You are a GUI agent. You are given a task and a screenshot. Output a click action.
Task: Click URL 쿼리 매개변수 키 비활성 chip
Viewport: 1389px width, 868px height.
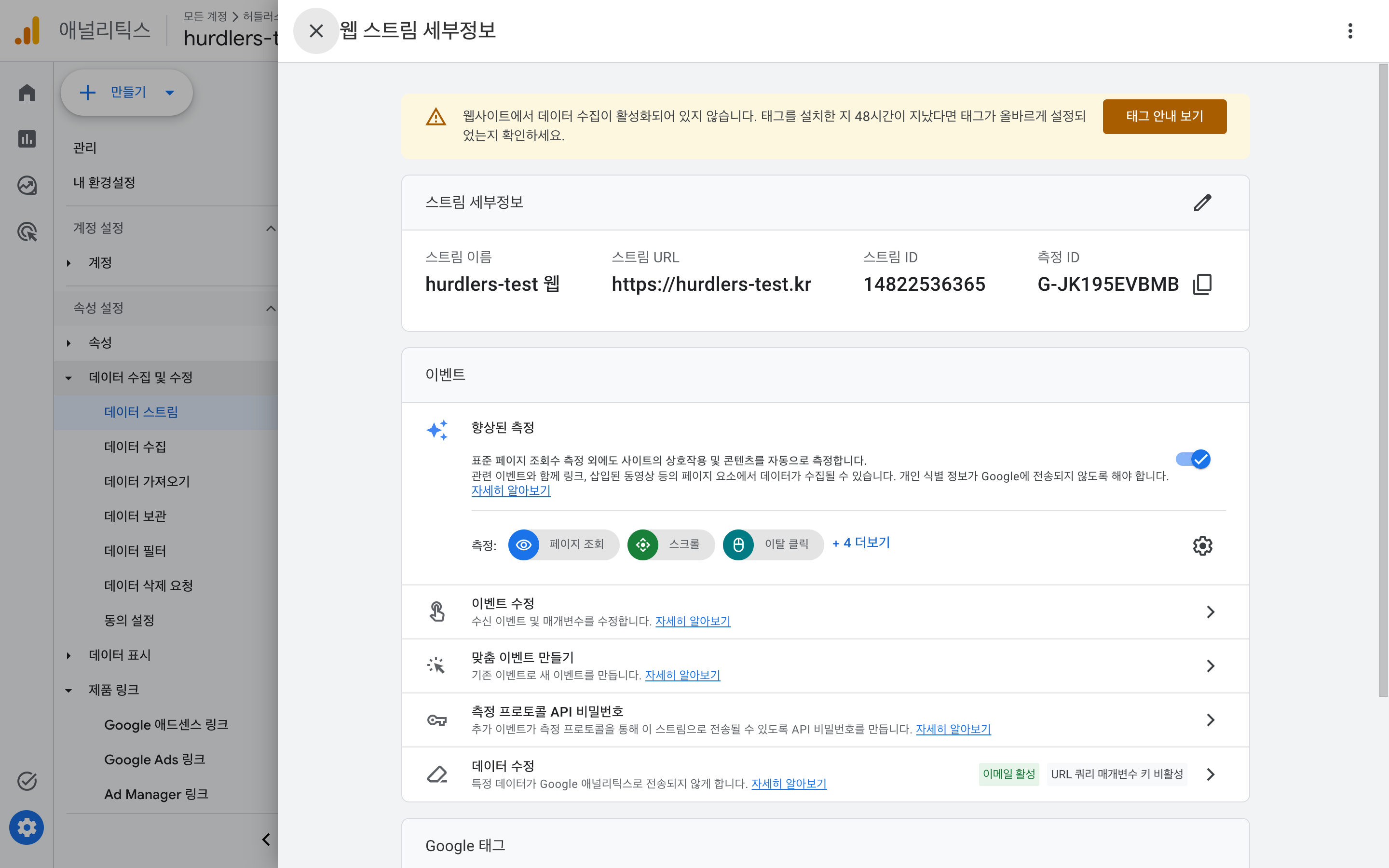tap(1117, 774)
